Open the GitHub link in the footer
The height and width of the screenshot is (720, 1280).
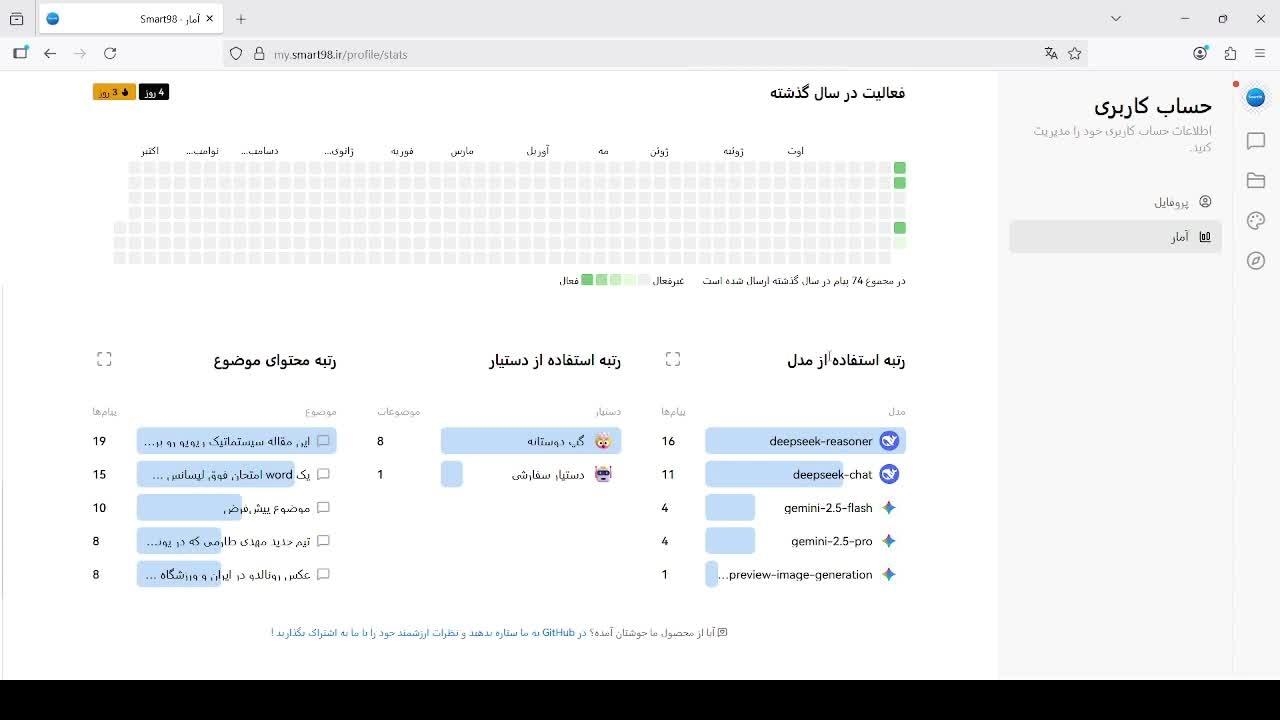(558, 633)
